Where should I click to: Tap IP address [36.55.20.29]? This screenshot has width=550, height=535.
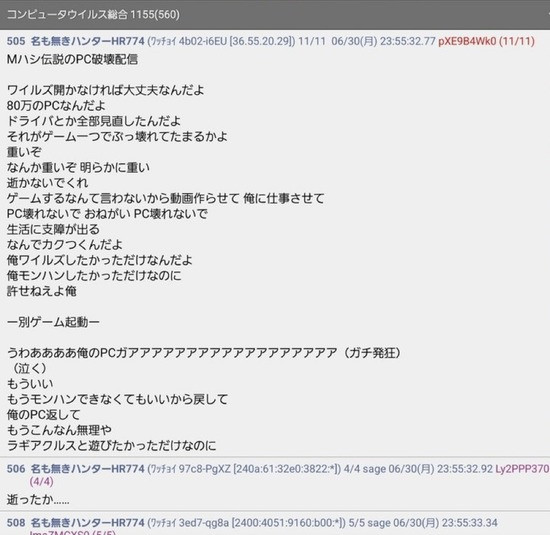tap(262, 41)
